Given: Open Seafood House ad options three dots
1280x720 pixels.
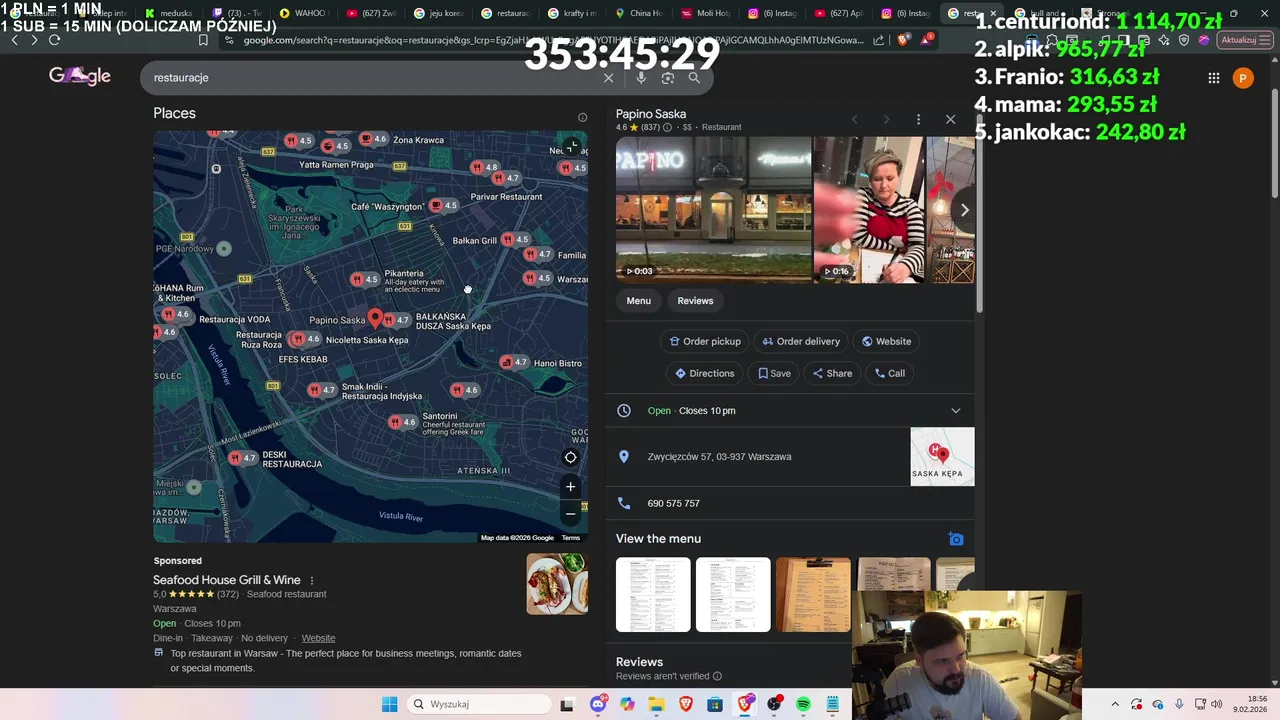Looking at the screenshot, I should 312,580.
